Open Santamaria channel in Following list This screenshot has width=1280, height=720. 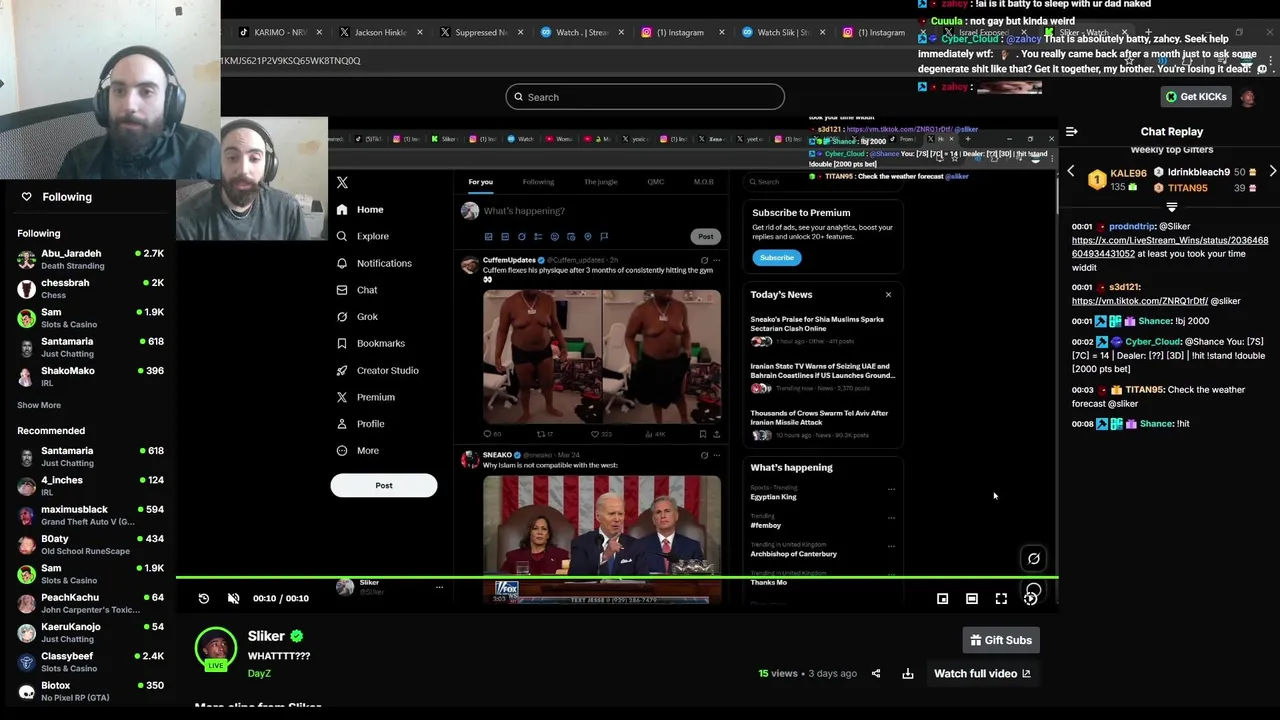pyautogui.click(x=90, y=348)
